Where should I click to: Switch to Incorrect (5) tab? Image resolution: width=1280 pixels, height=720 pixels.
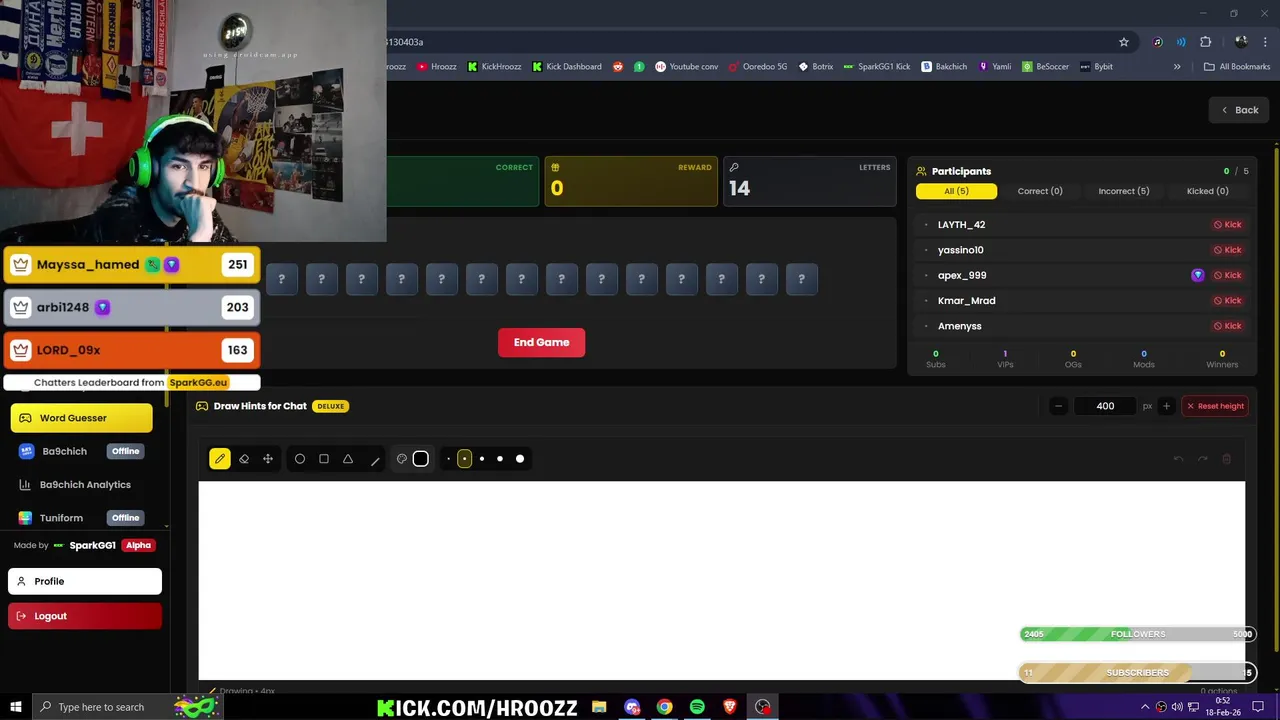[x=1123, y=191]
